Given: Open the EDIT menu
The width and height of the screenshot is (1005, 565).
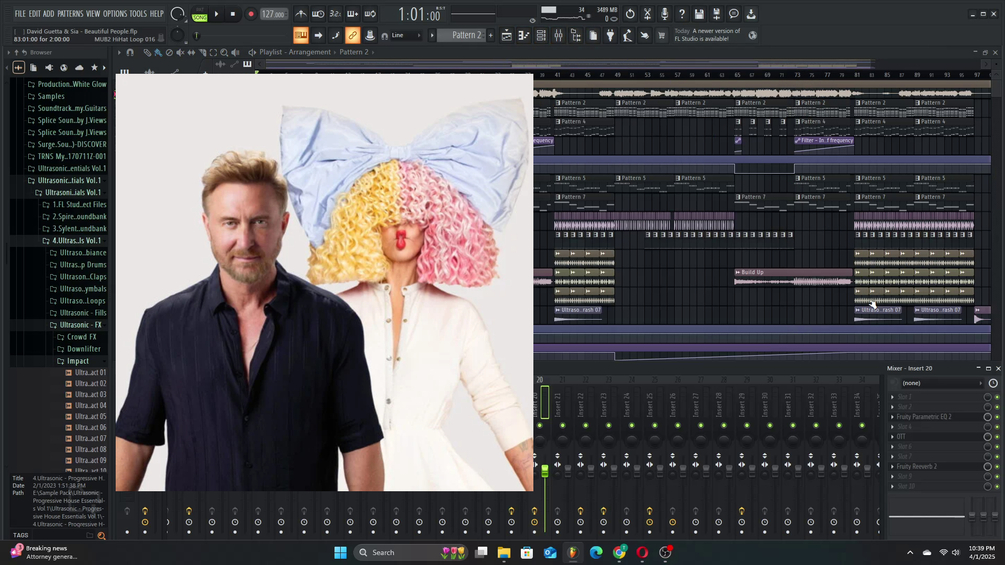Looking at the screenshot, I should coord(35,13).
